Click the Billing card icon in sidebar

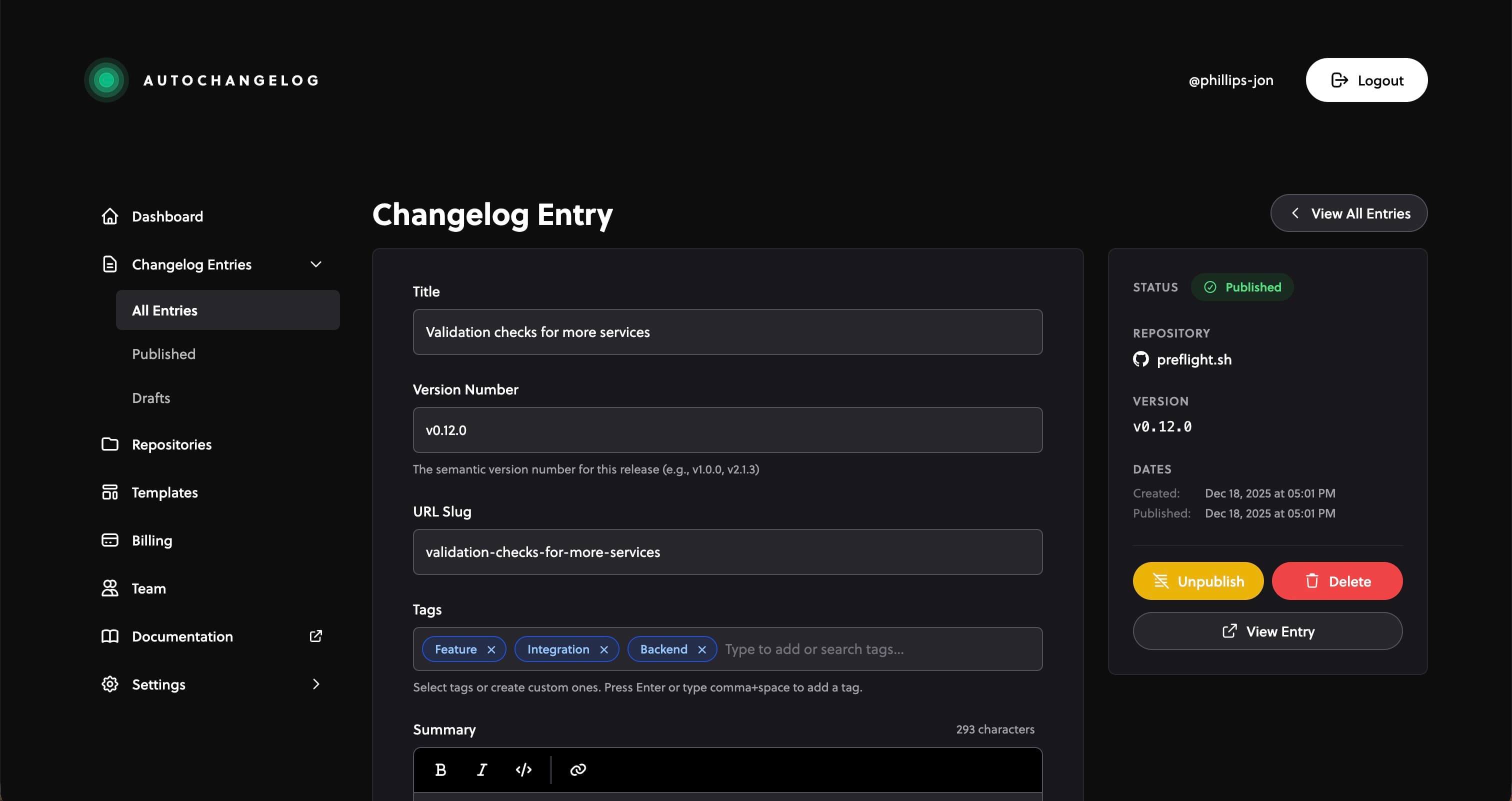109,539
